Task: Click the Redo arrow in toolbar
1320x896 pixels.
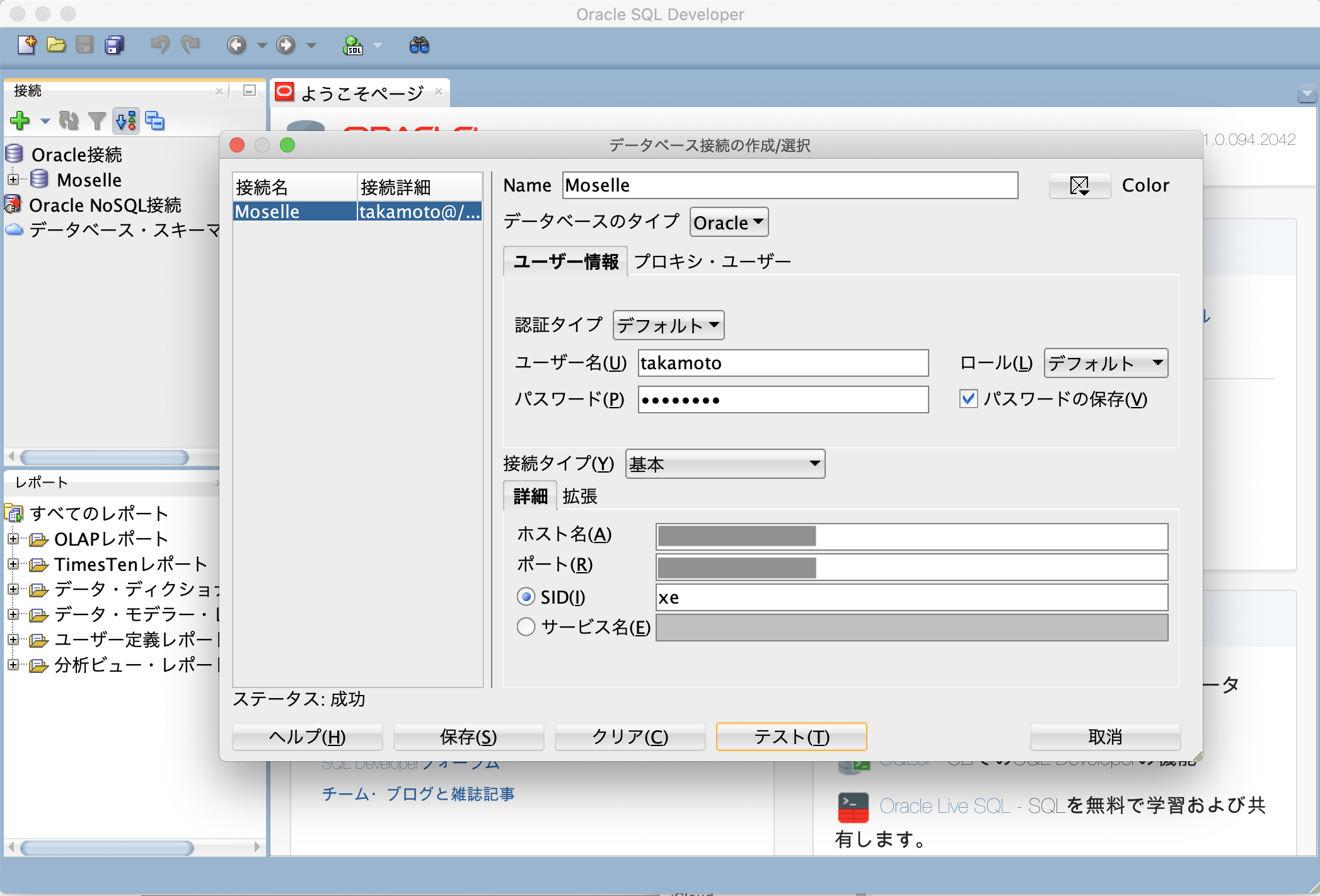Action: click(x=190, y=45)
